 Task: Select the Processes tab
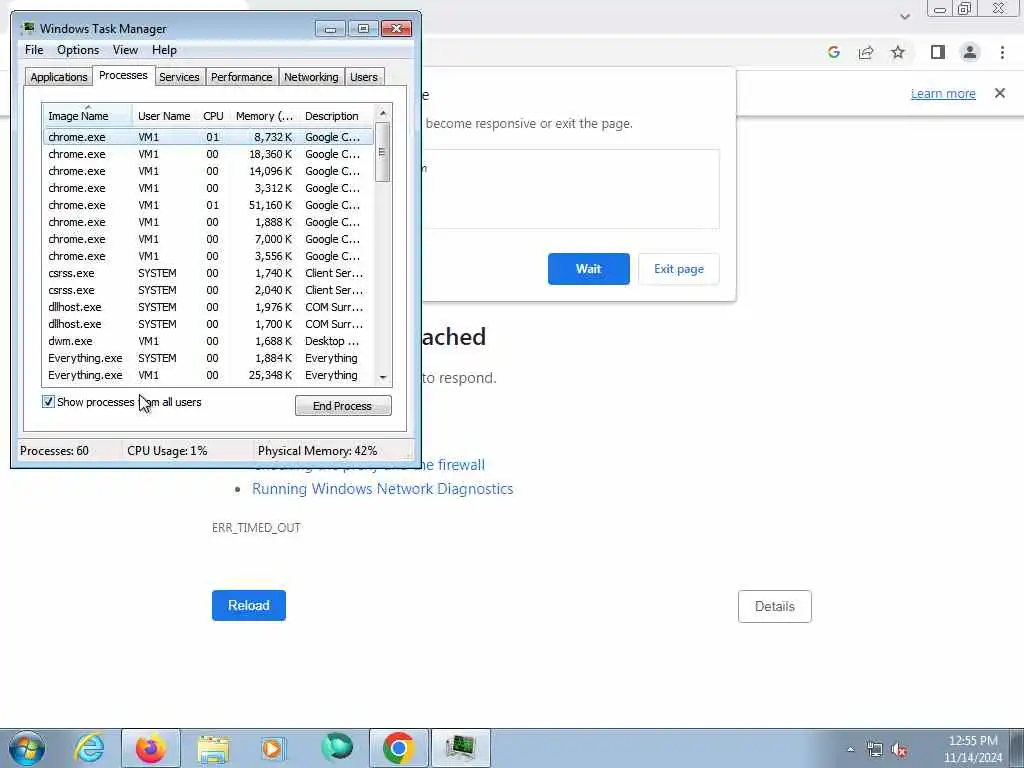[123, 75]
